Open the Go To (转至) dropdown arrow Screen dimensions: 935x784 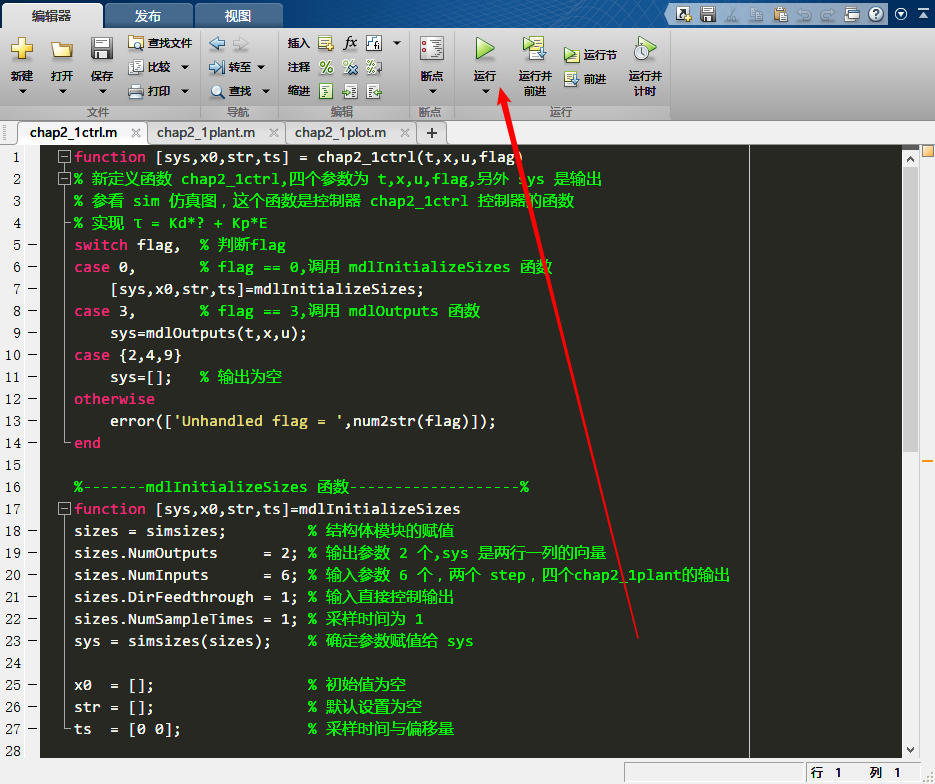click(x=261, y=67)
